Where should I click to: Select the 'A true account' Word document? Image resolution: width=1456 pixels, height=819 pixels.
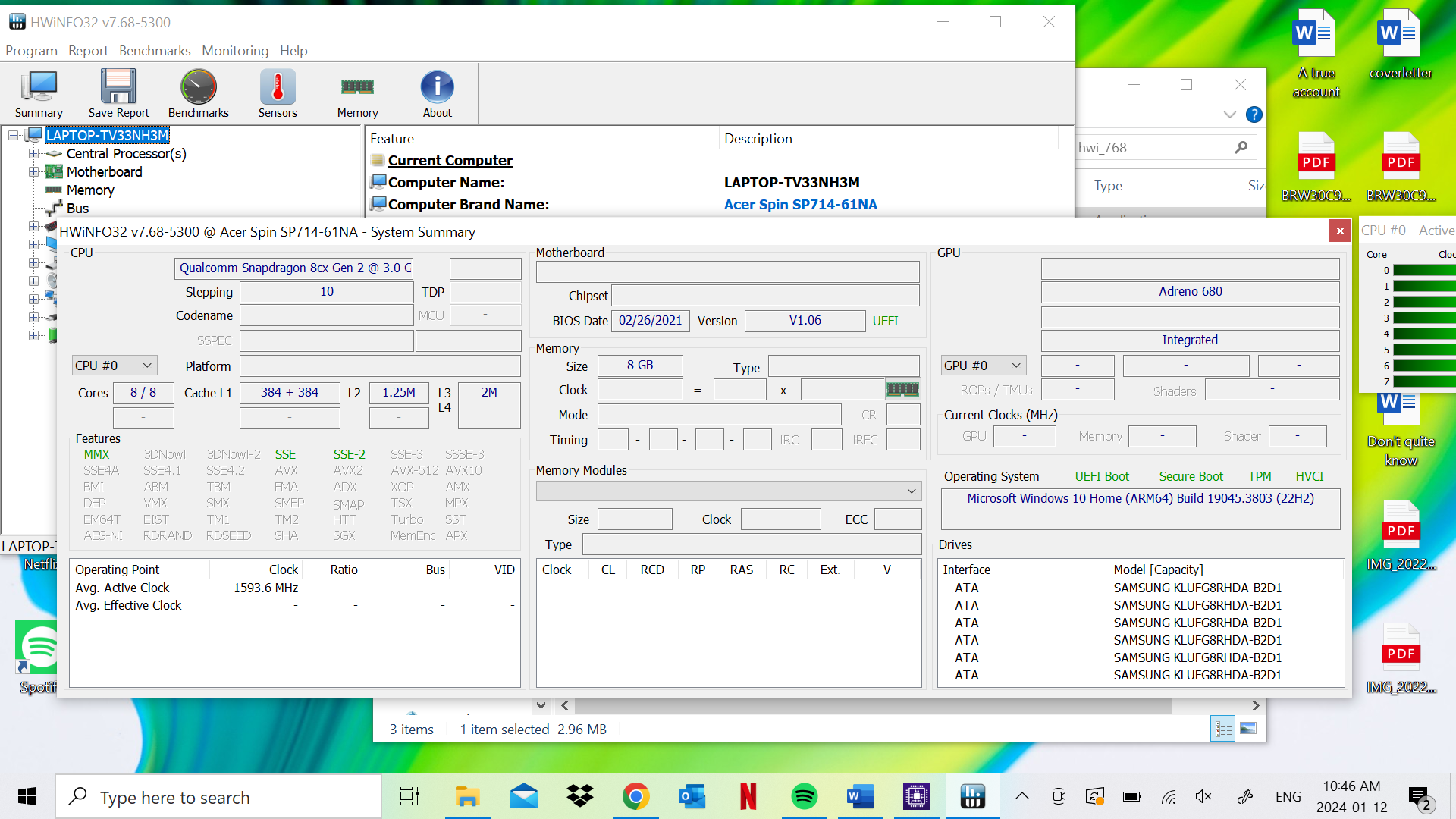click(x=1316, y=55)
